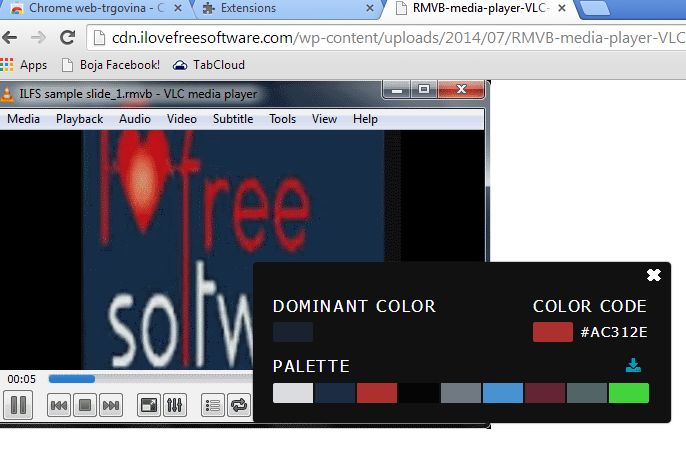Click the red color code swatch

tap(553, 332)
